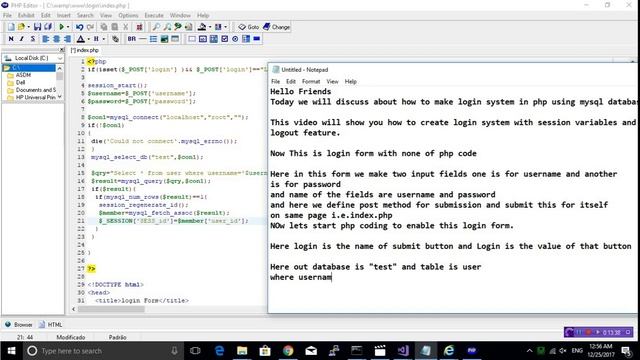
Task: Open Format menu in Notepad
Action: pos(311,82)
